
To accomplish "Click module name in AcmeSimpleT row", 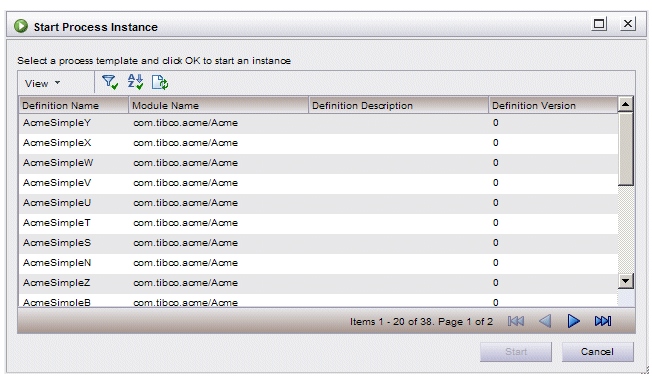I will click(x=185, y=223).
